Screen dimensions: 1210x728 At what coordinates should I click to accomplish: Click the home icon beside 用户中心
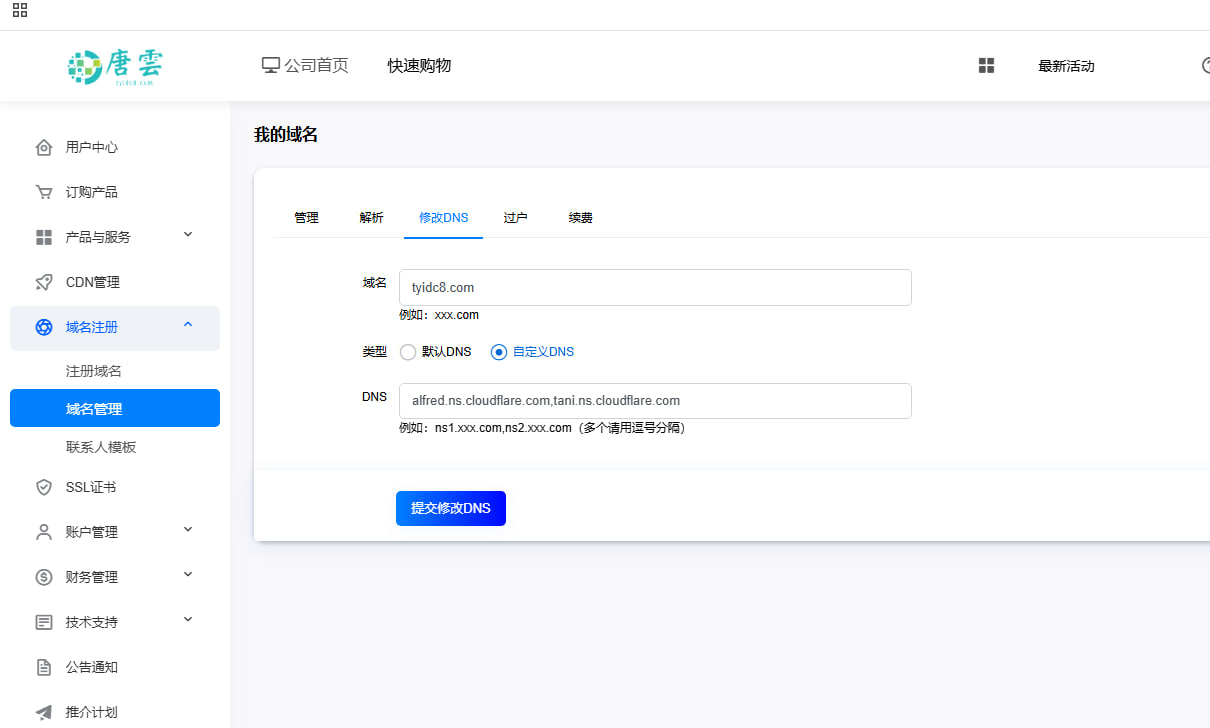(44, 147)
